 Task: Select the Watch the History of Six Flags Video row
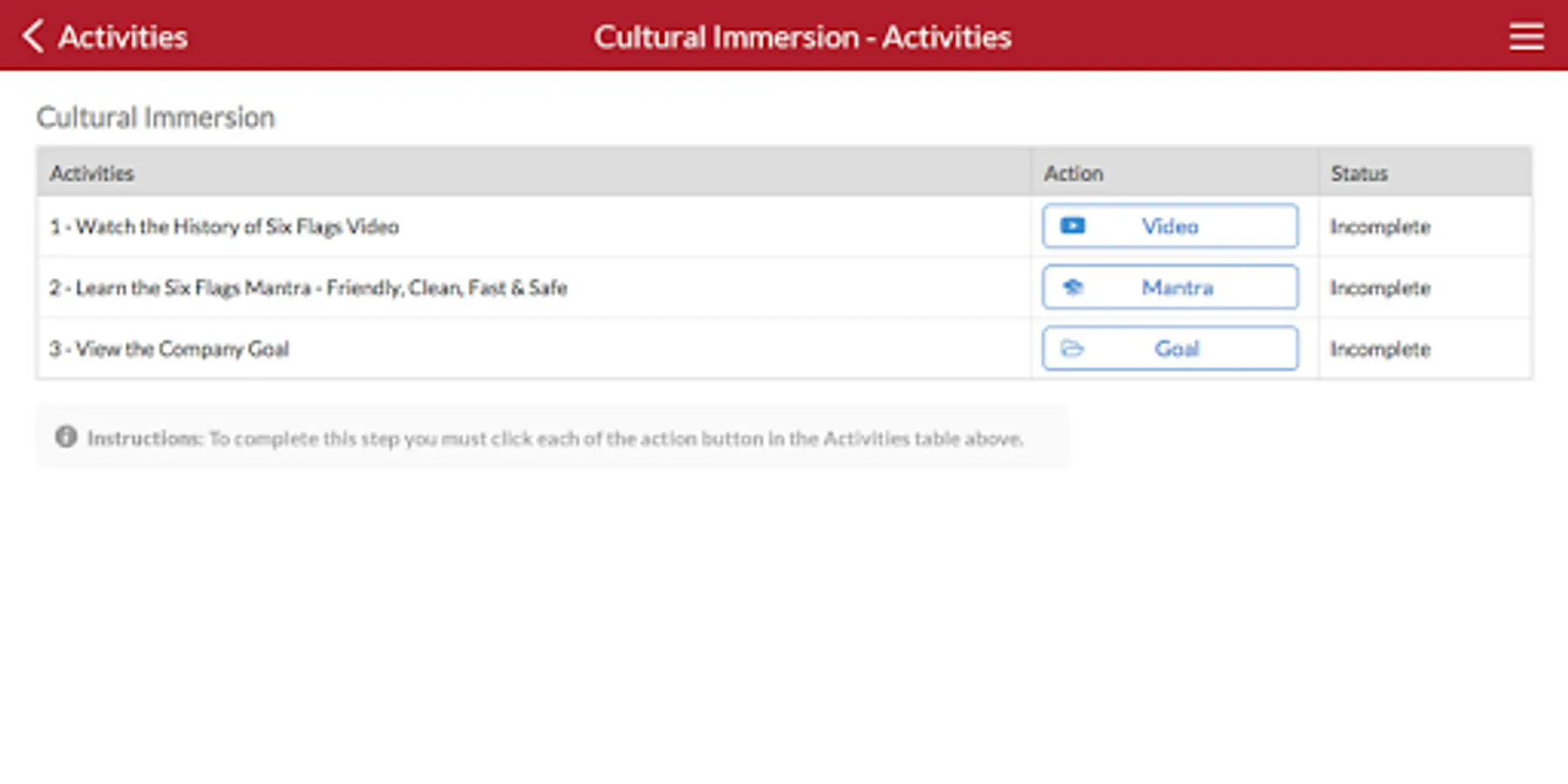click(x=225, y=226)
